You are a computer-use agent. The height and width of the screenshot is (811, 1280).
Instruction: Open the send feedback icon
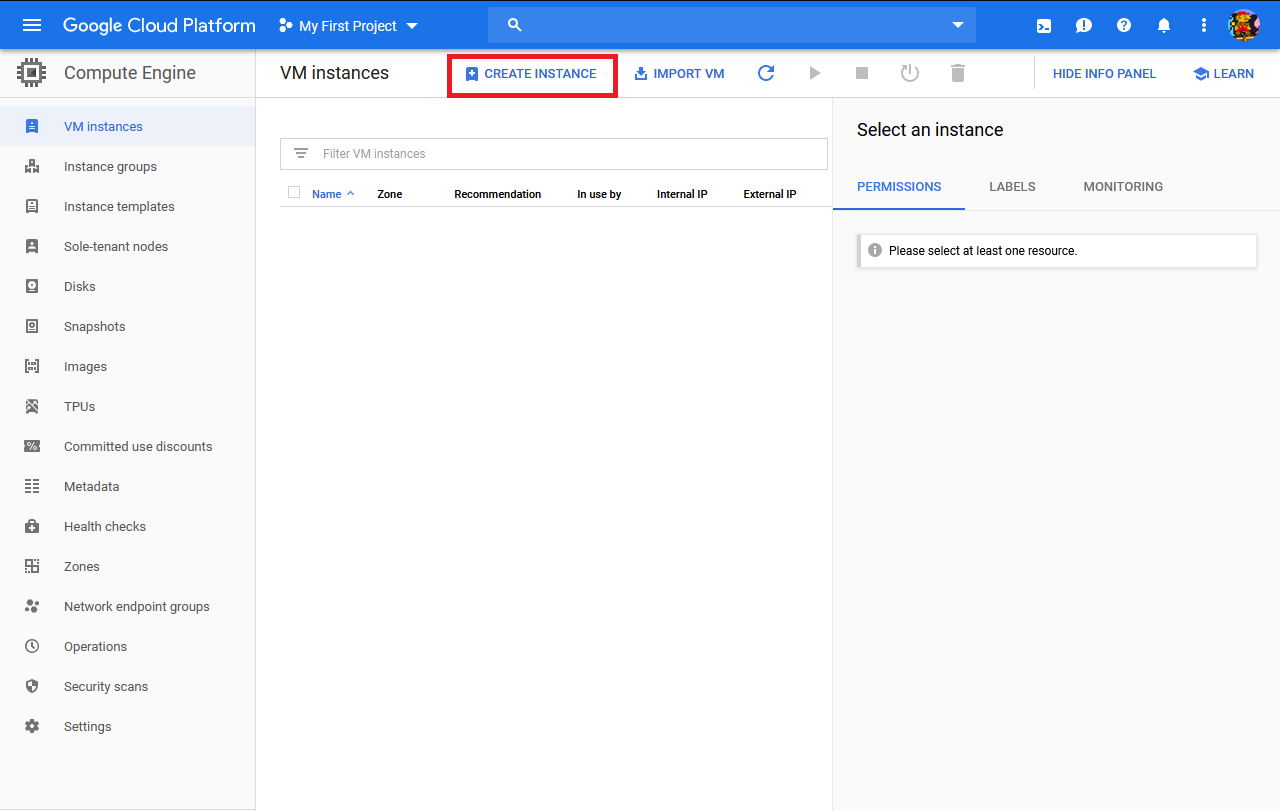click(x=1084, y=26)
